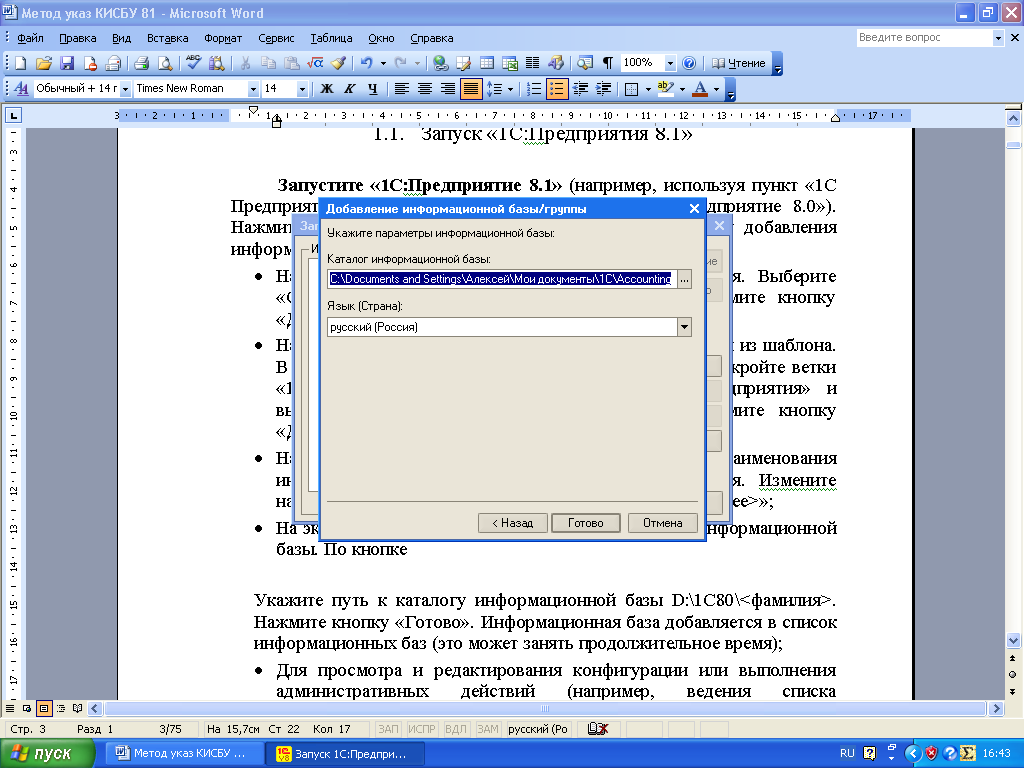Increase the paragraph indent
The width and height of the screenshot is (1024, 768).
click(x=603, y=88)
